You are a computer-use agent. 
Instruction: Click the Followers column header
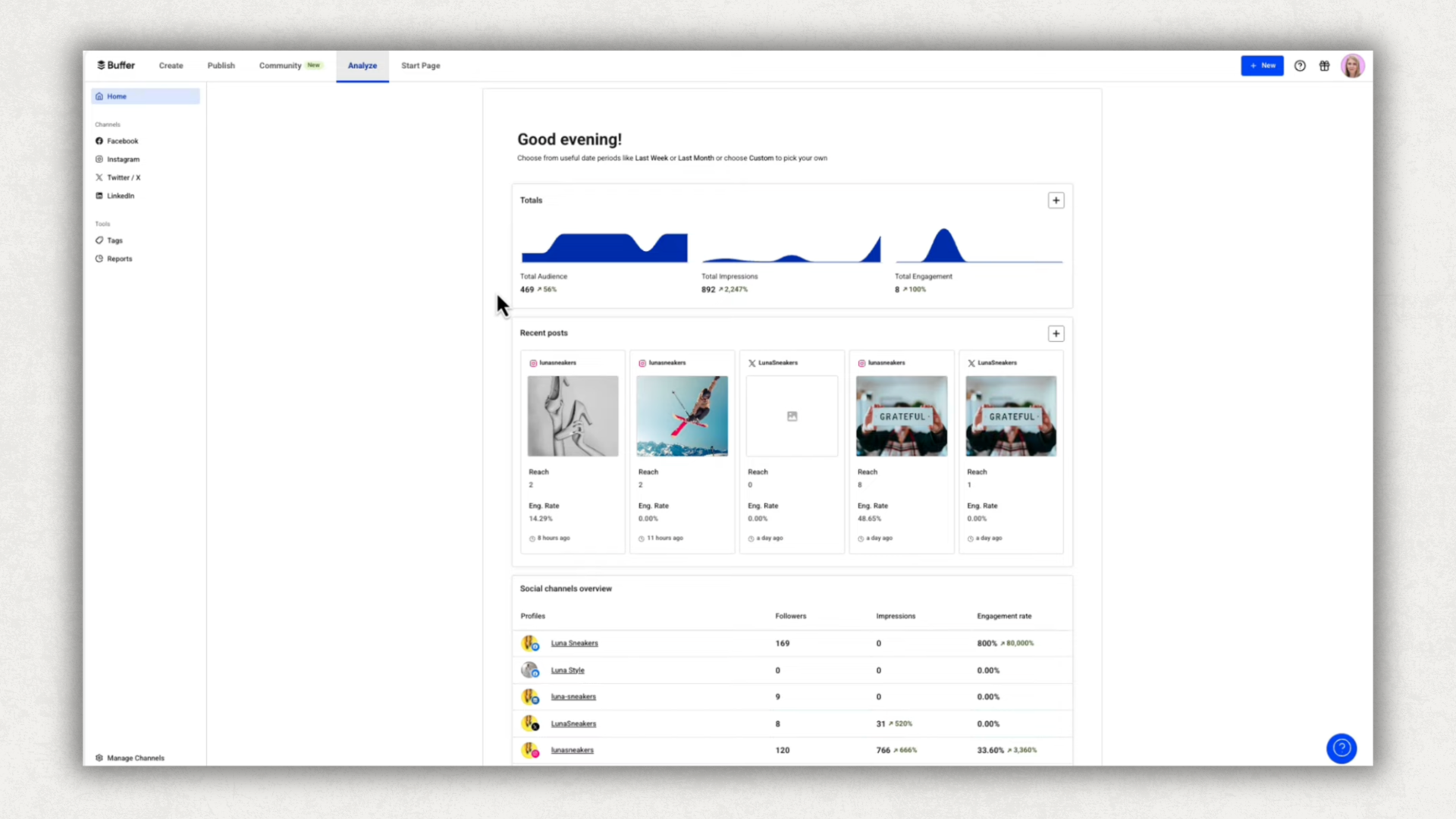click(790, 617)
